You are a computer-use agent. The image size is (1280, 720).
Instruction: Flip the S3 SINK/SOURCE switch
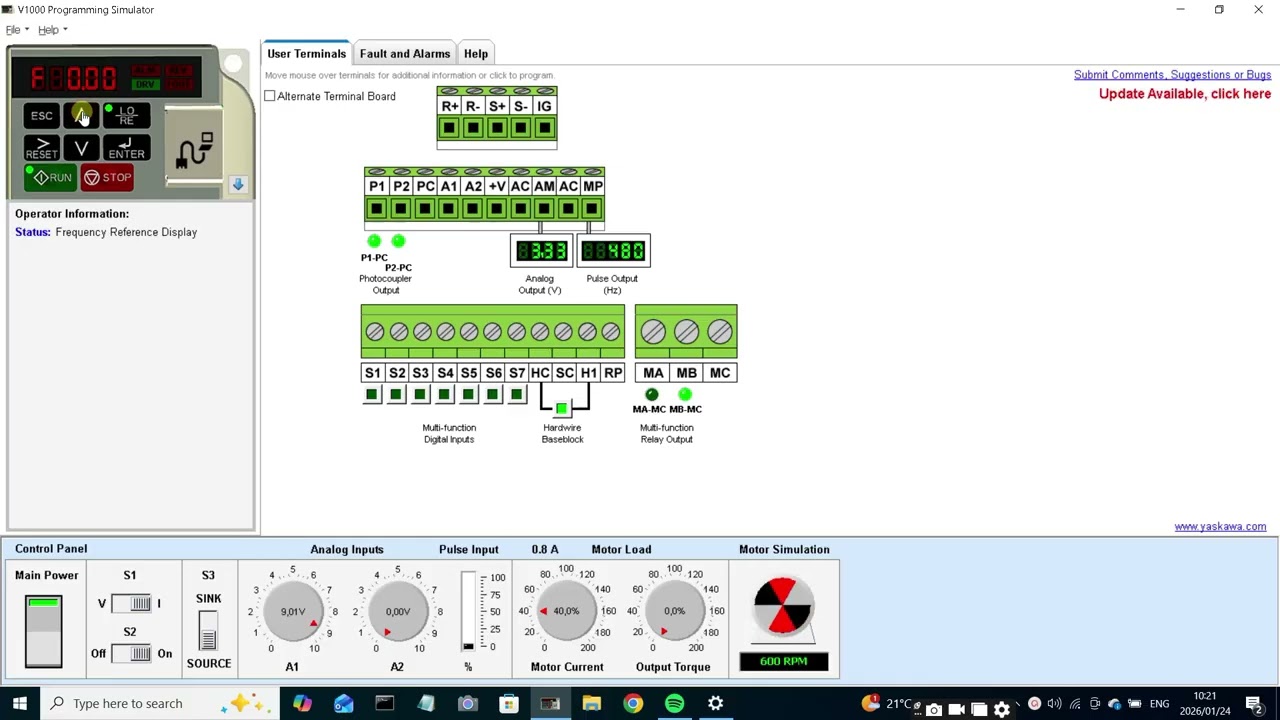[208, 630]
